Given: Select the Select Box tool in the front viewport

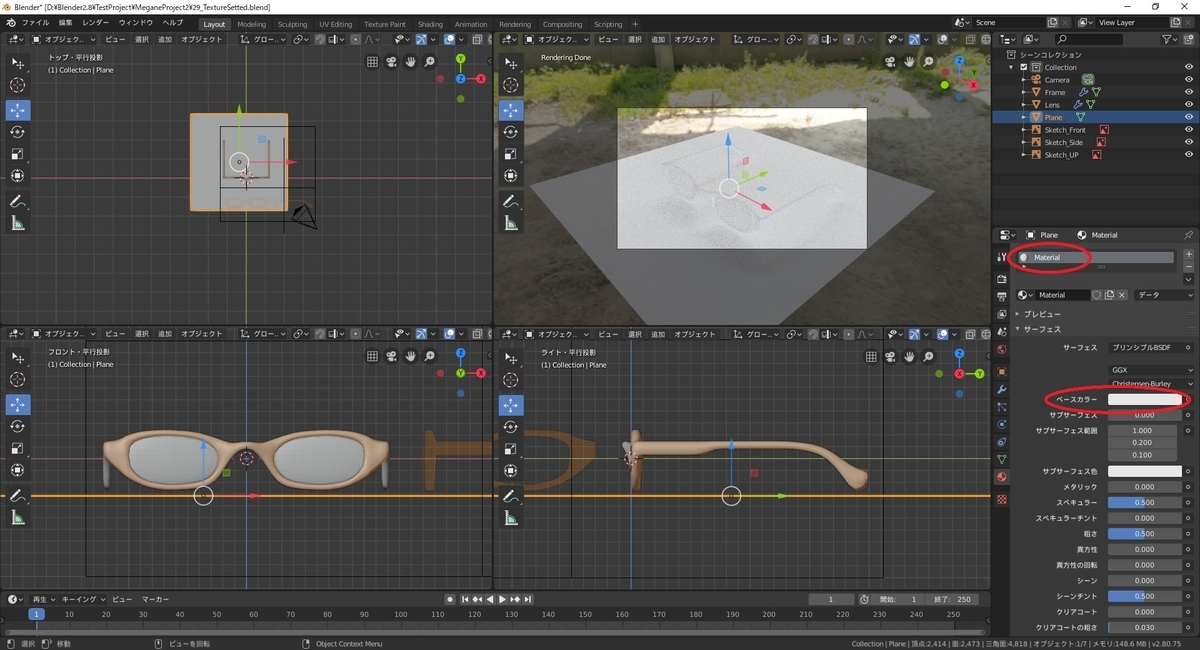Looking at the screenshot, I should point(17,358).
